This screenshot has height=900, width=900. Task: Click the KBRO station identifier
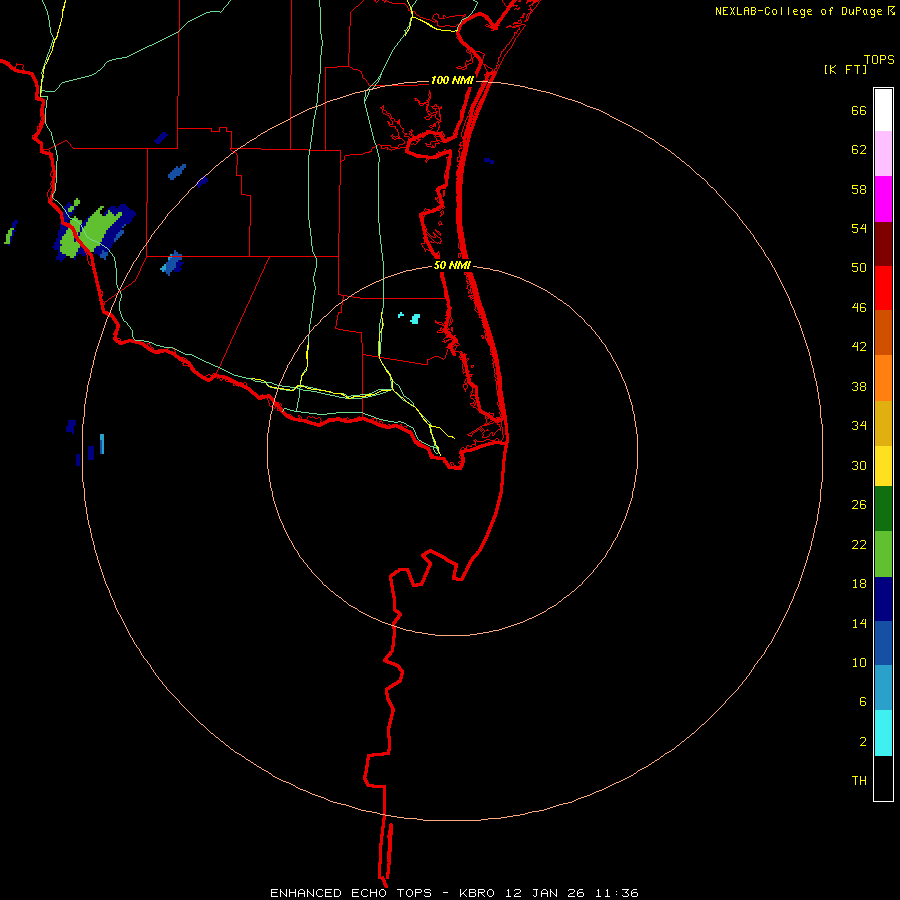point(479,893)
